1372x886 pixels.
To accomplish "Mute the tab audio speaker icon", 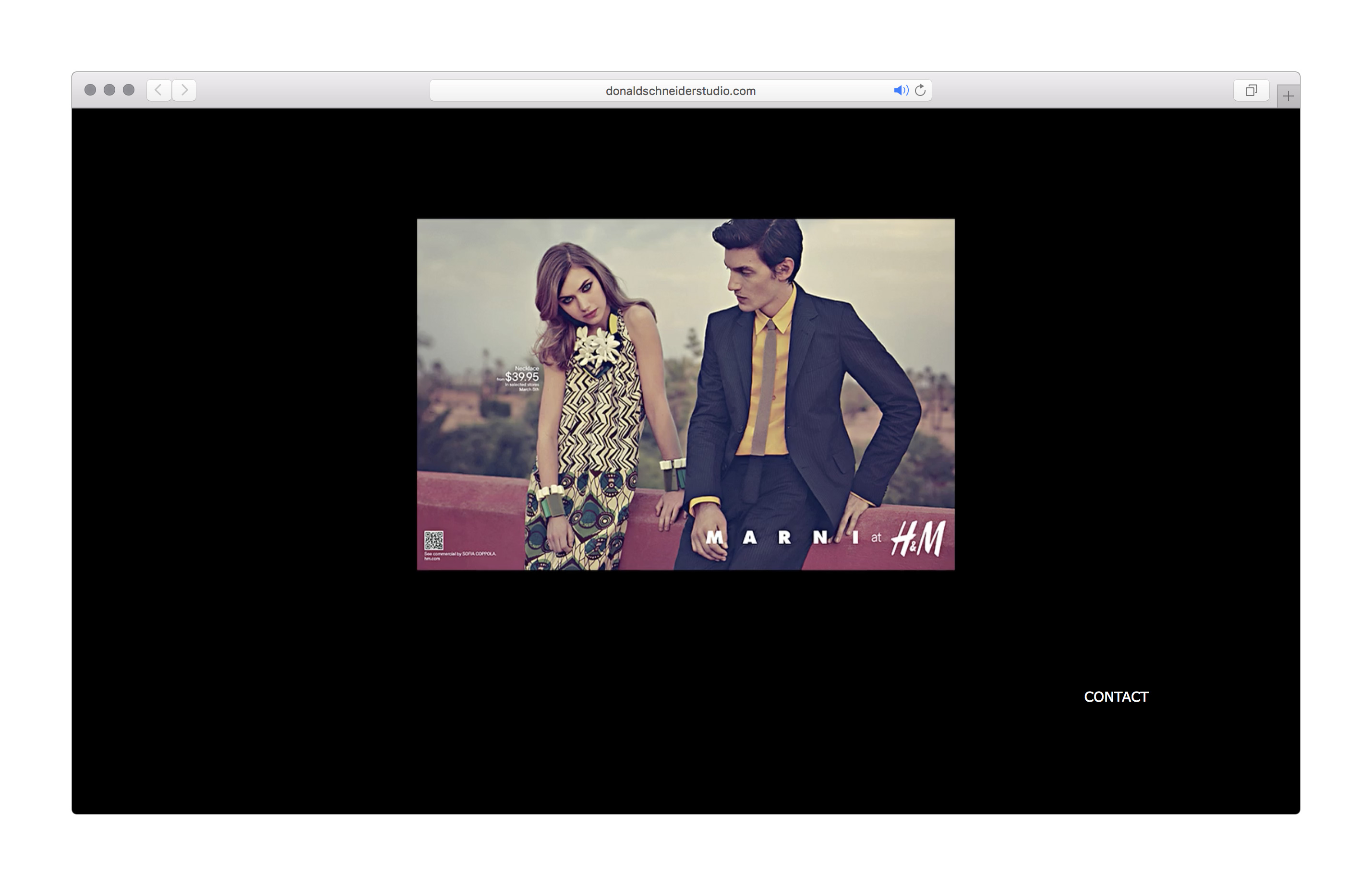I will (x=901, y=90).
